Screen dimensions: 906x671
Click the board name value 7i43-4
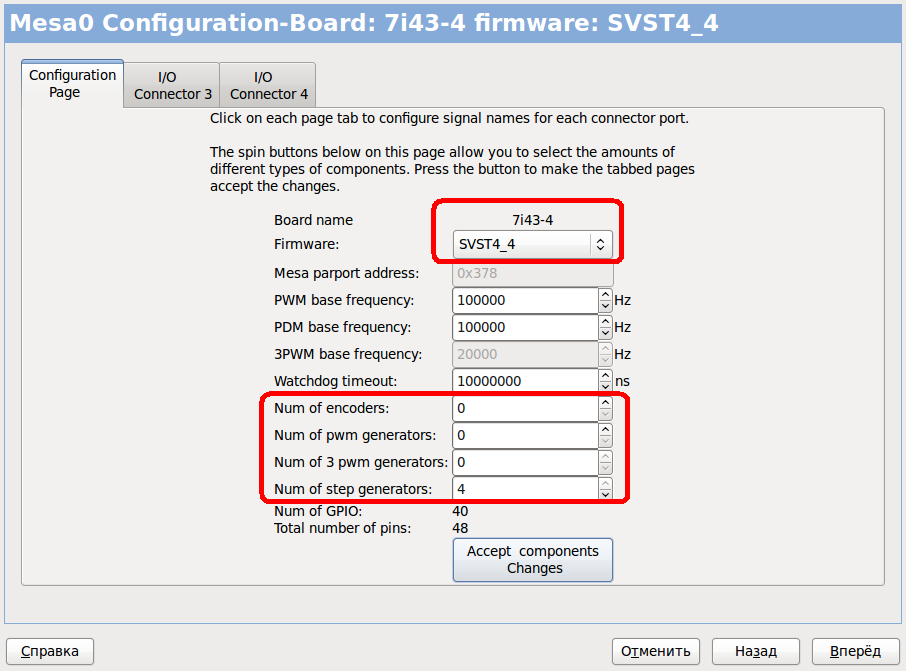pos(532,220)
